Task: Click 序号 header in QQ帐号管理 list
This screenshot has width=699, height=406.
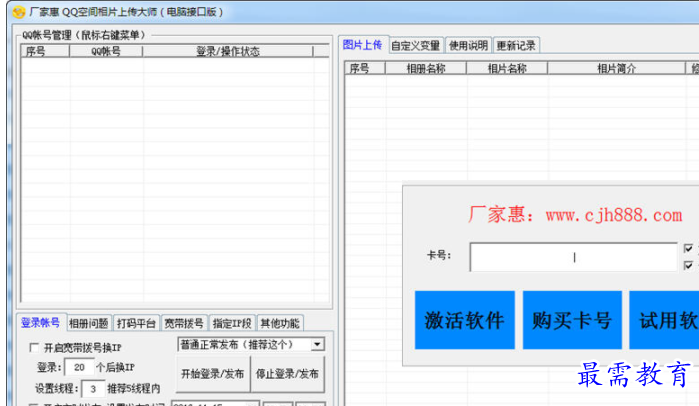Action: [45, 51]
